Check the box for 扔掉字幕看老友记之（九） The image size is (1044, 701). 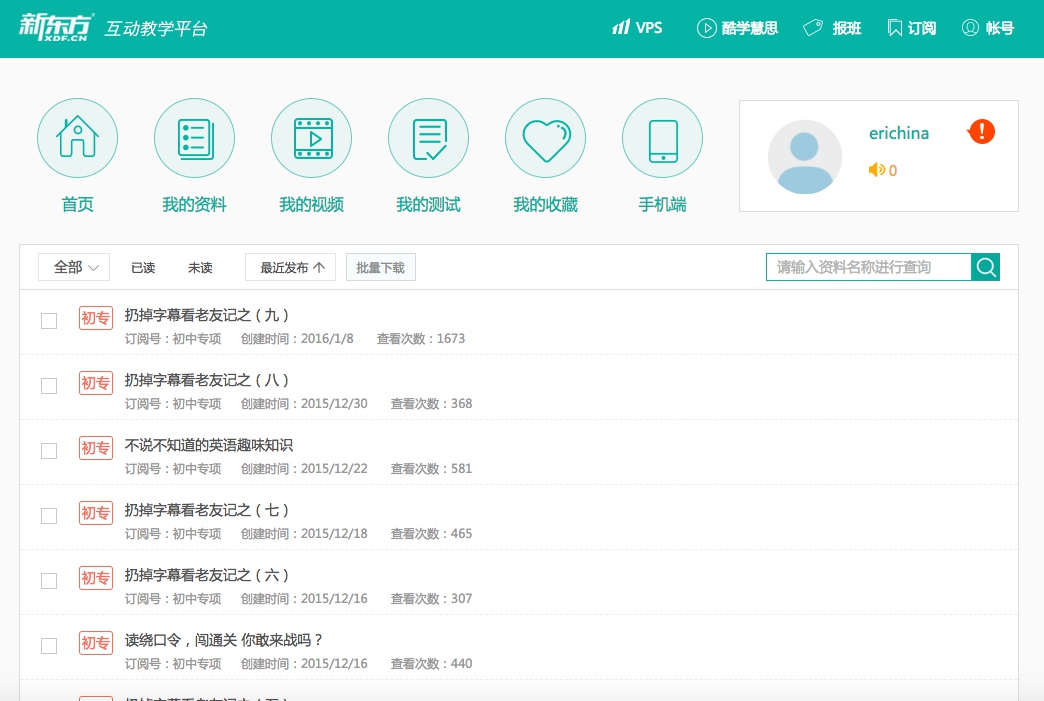[x=49, y=321]
